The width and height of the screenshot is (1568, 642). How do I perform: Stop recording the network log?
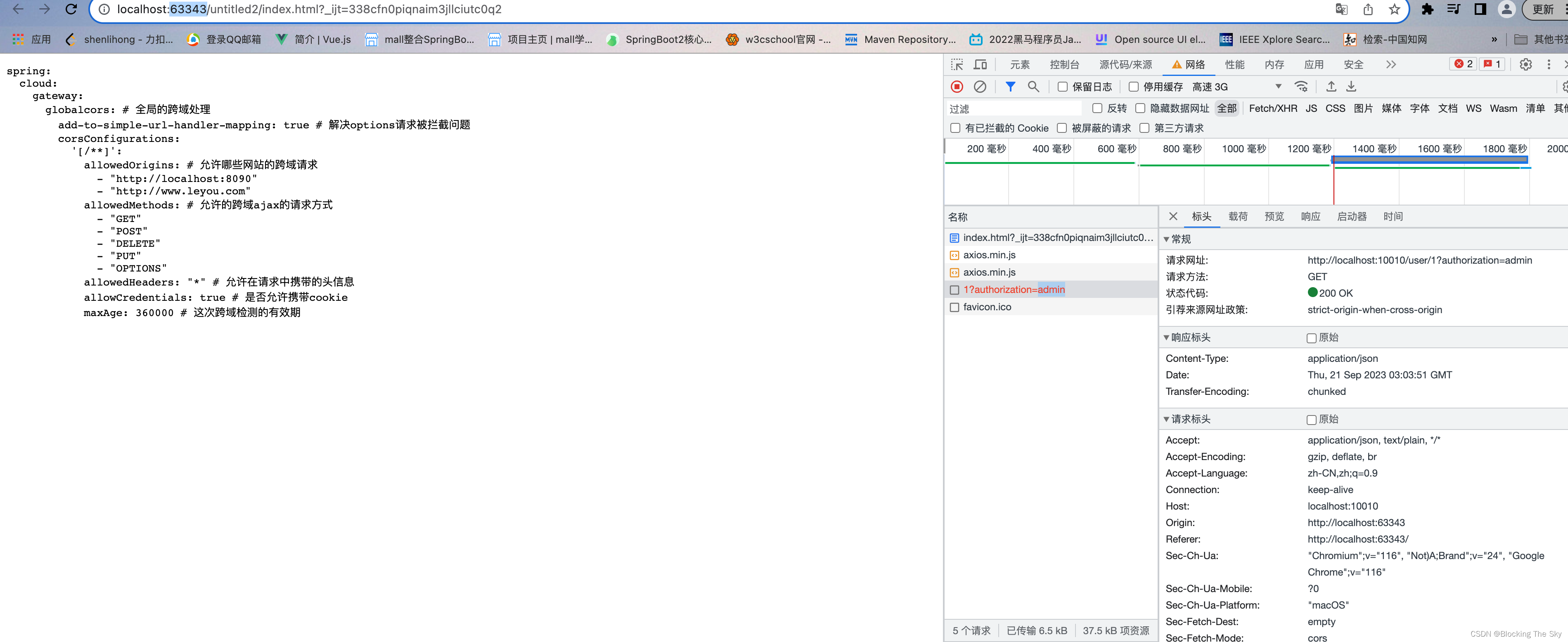point(957,87)
